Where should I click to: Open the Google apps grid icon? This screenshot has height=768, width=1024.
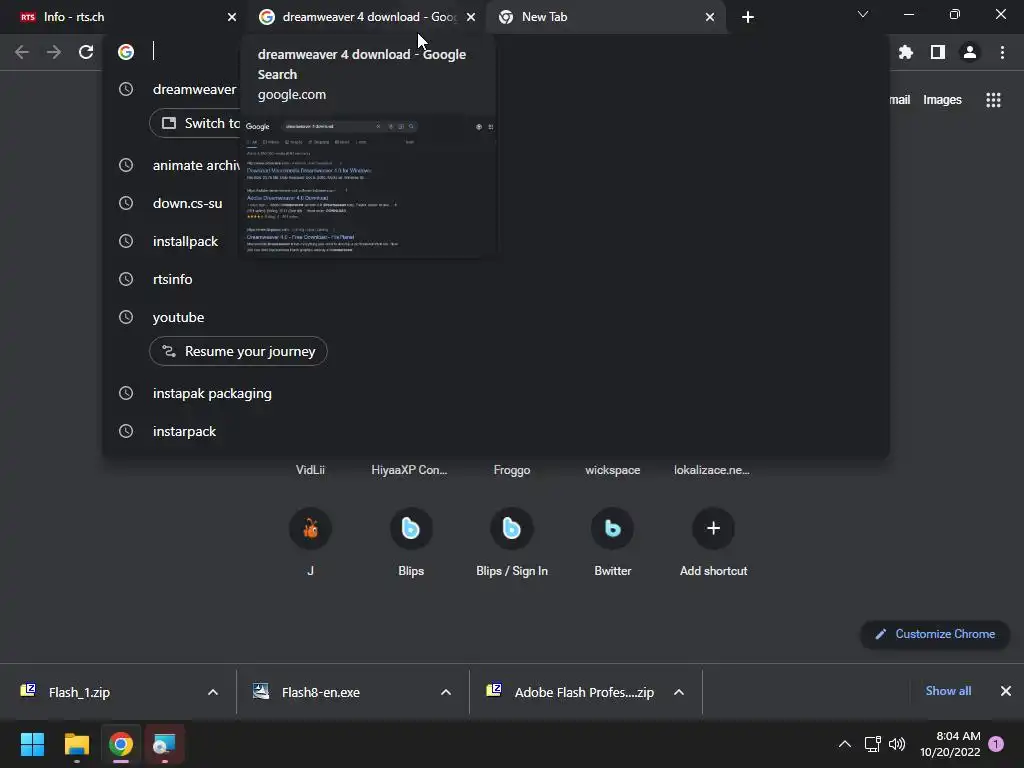[x=993, y=100]
